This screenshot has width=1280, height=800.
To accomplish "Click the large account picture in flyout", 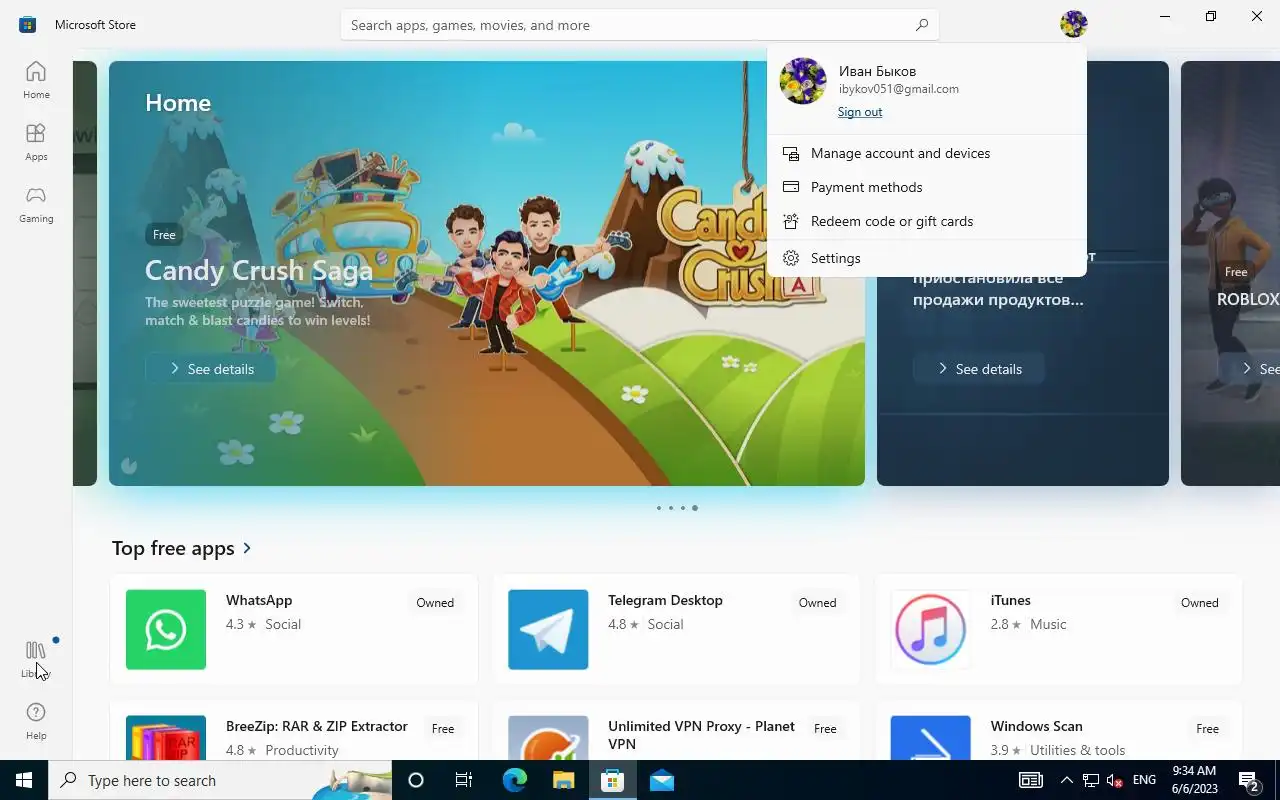I will point(803,81).
